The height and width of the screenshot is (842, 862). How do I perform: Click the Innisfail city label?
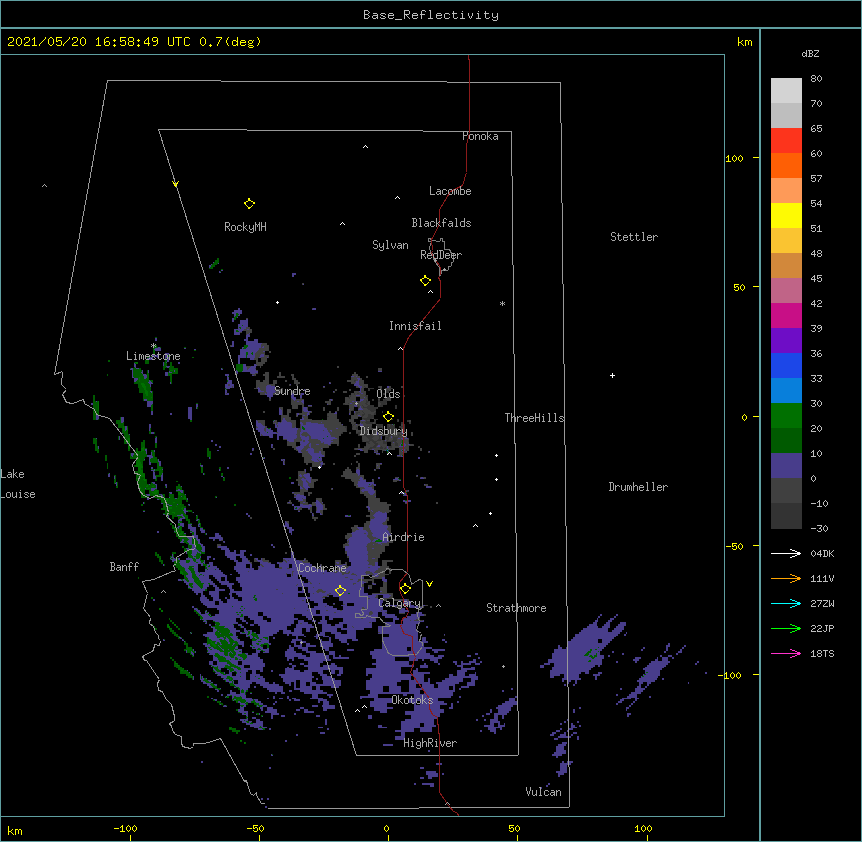[x=415, y=326]
